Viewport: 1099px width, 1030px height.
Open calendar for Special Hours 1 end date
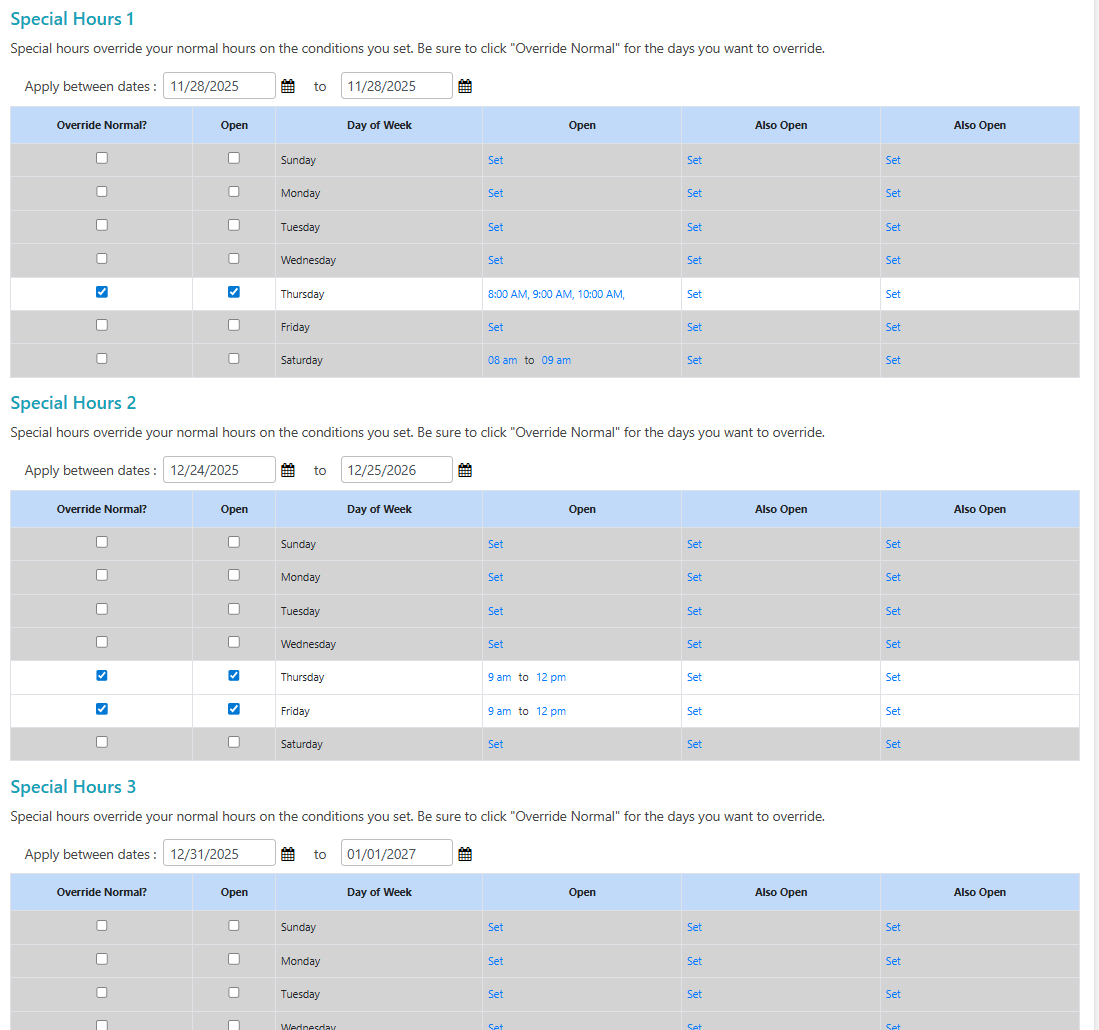pos(465,86)
